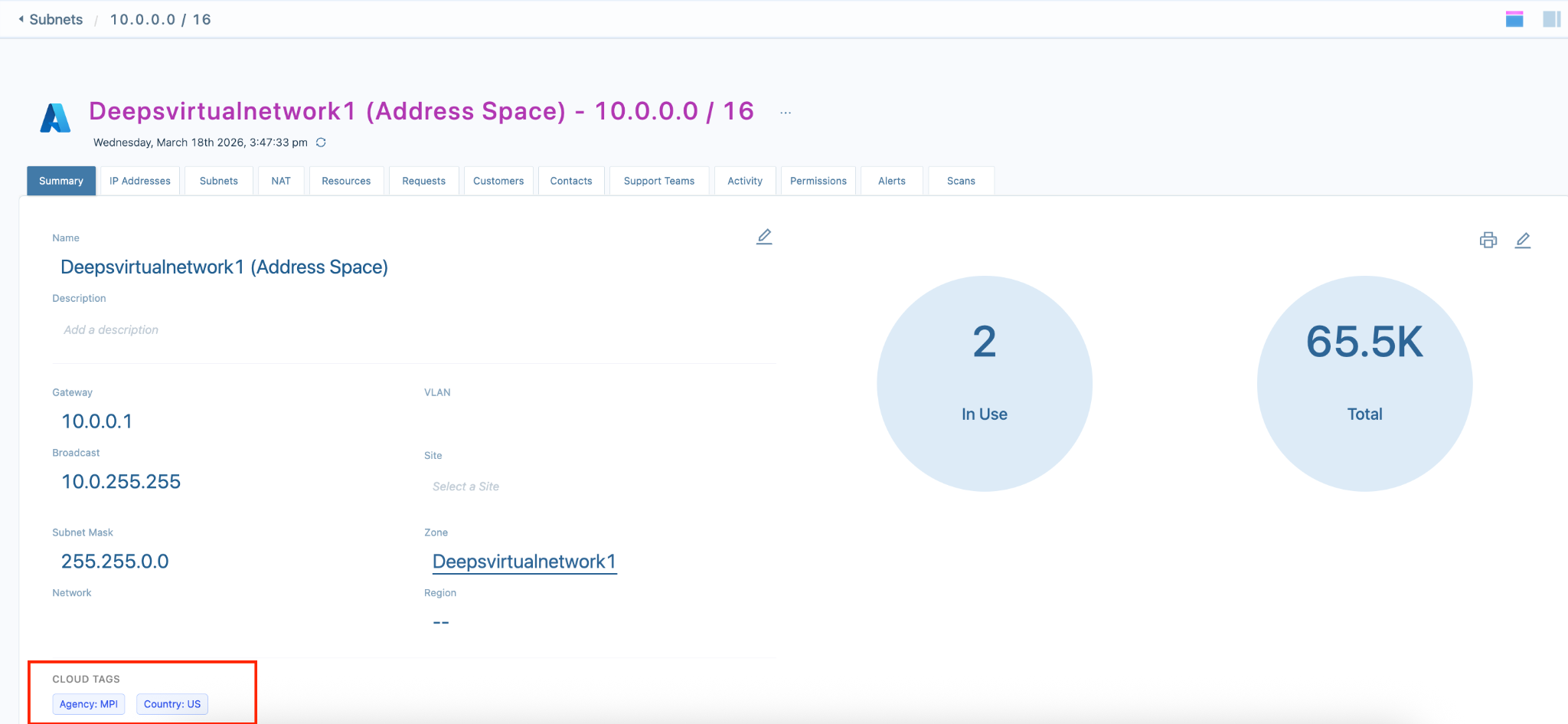Click the gateway value 10.0.0.1
The image size is (1568, 724).
(96, 421)
